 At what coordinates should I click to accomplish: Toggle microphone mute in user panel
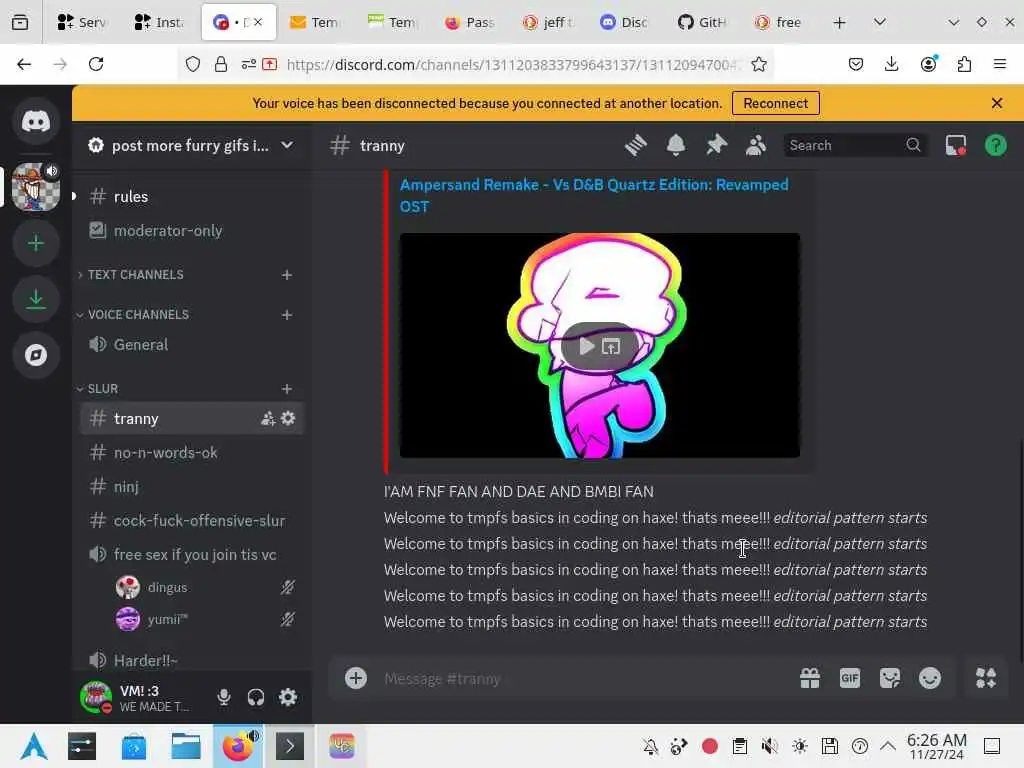[223, 697]
